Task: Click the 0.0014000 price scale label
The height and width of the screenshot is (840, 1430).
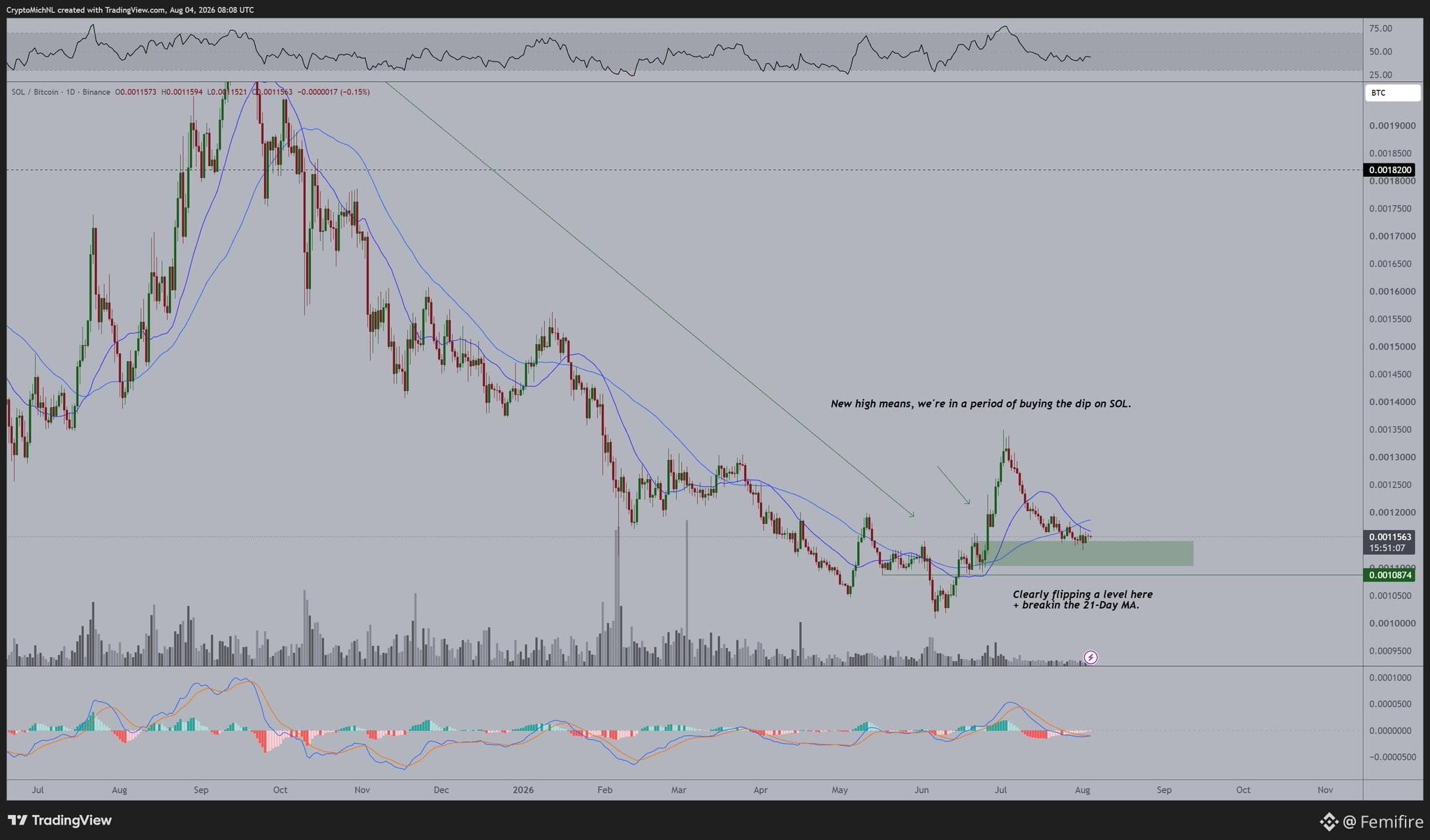Action: click(1392, 401)
